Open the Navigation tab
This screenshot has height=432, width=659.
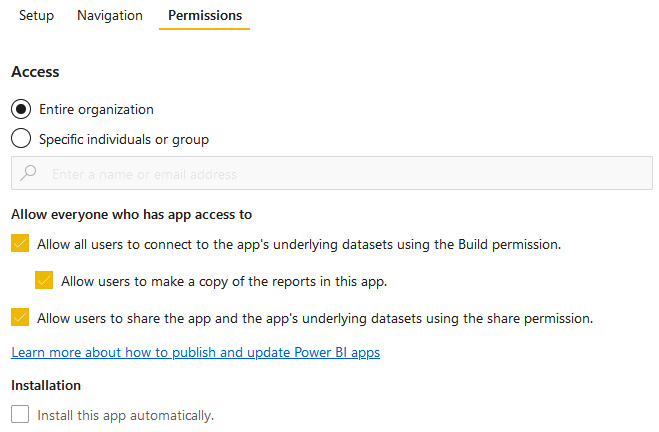110,16
